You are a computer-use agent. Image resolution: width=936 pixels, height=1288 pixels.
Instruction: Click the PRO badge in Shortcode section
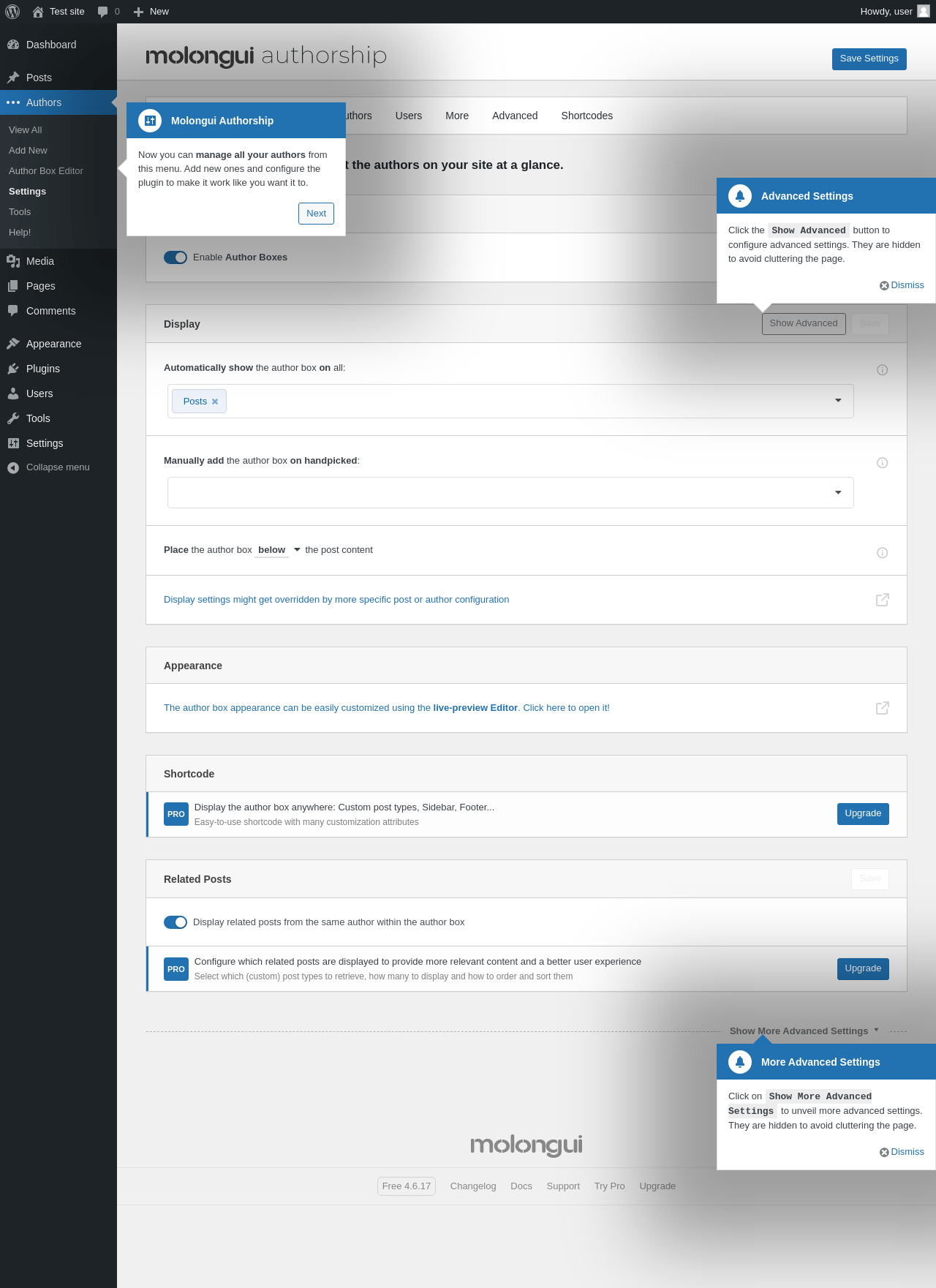point(176,814)
